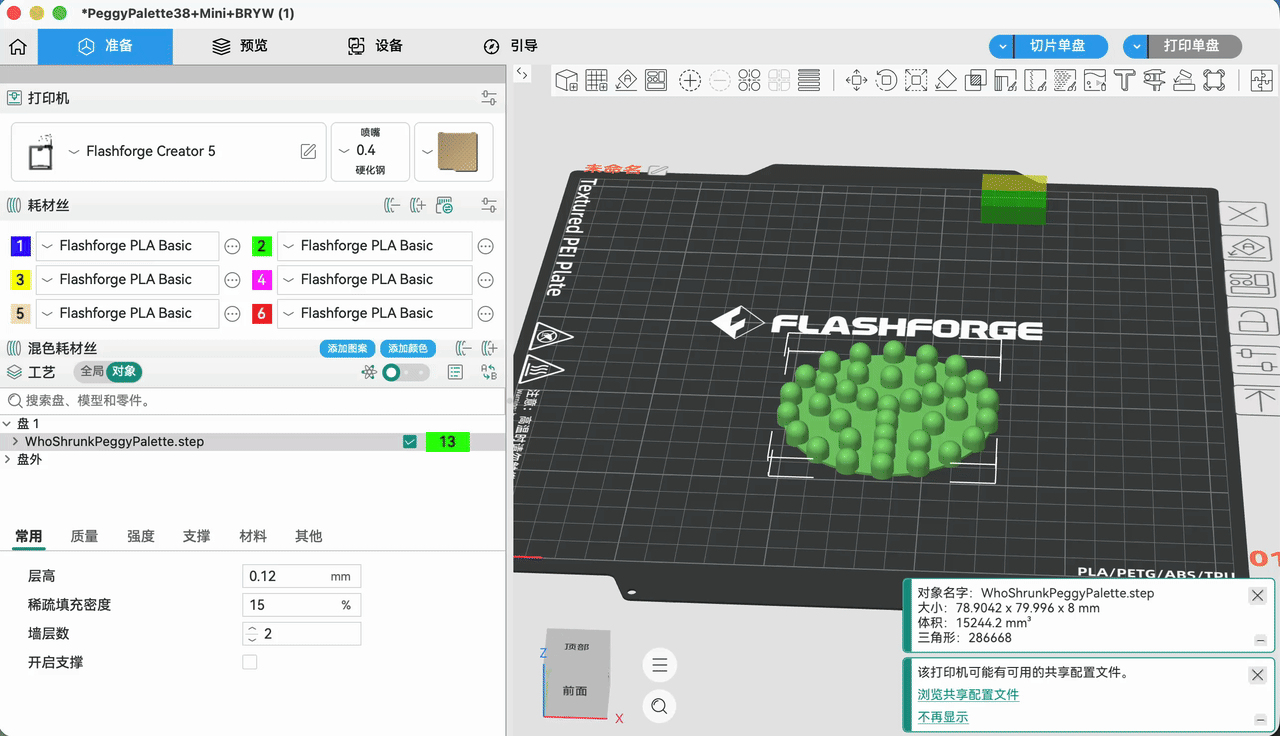1280x736 pixels.
Task: Click the add instance plus circle icon
Action: coord(690,81)
